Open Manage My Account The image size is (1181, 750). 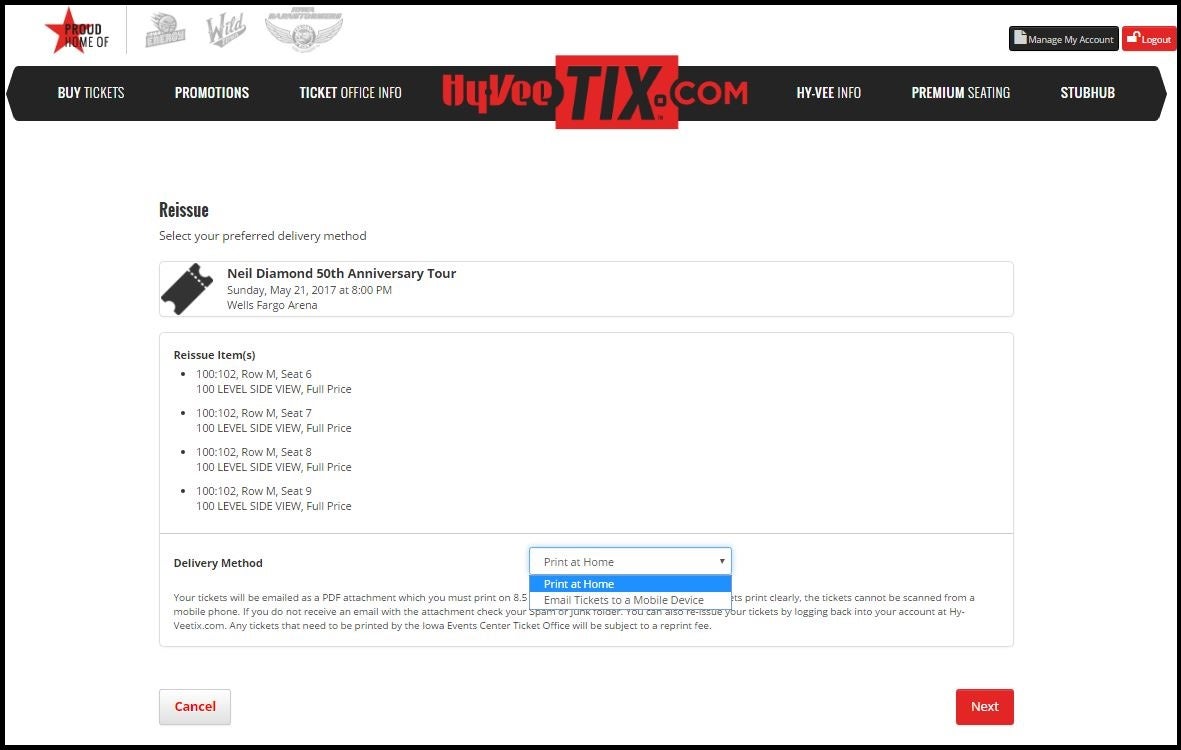[x=1064, y=38]
